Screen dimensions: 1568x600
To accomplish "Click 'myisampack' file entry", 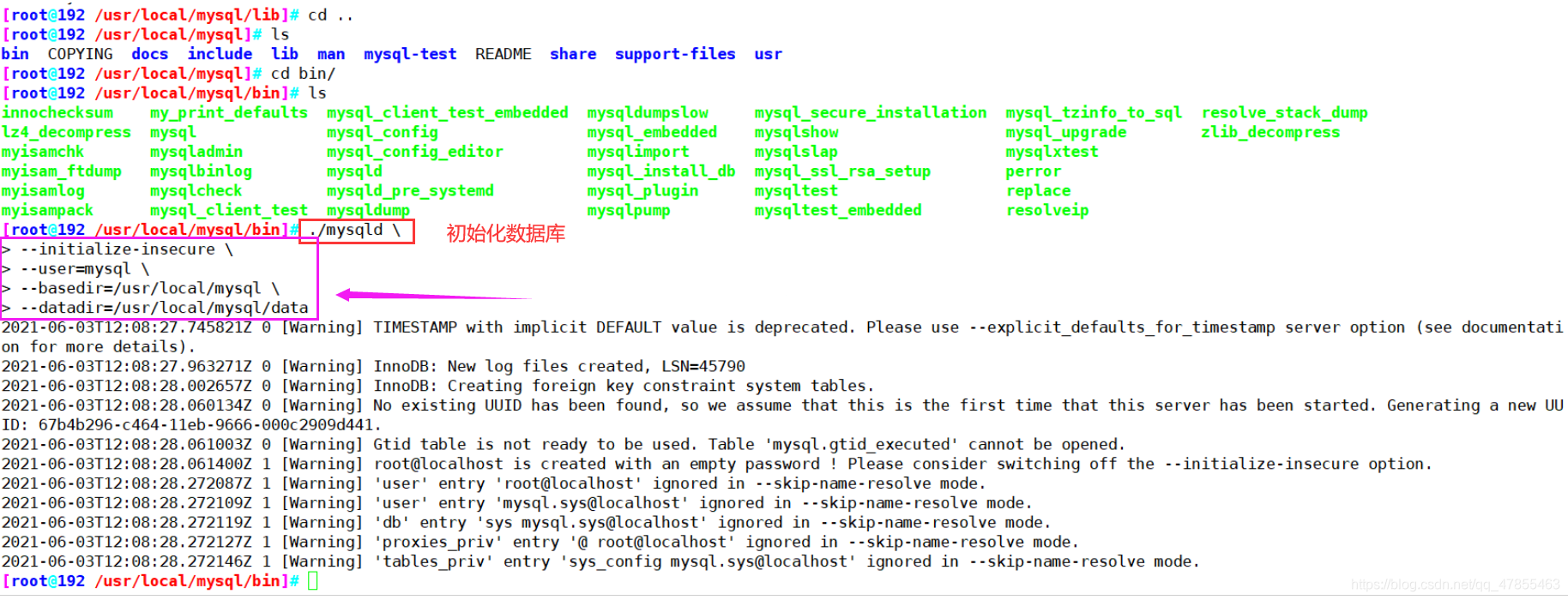I will tap(47, 210).
